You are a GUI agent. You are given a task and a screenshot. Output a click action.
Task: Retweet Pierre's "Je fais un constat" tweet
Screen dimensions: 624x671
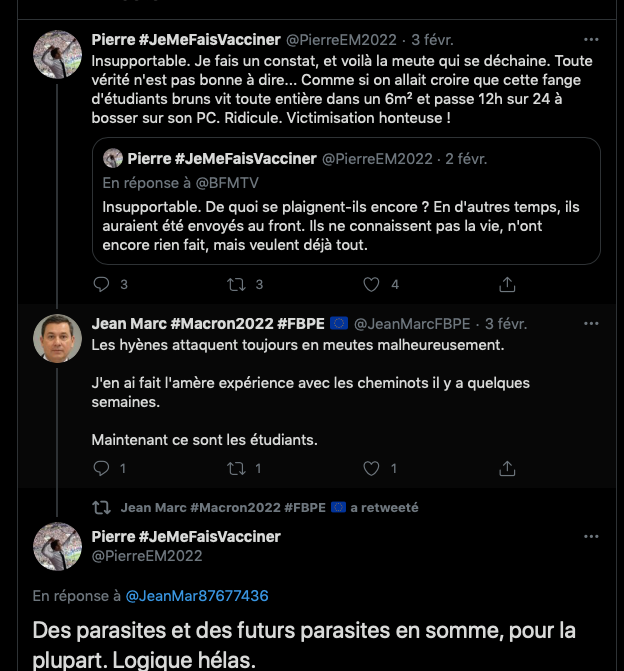tap(237, 284)
